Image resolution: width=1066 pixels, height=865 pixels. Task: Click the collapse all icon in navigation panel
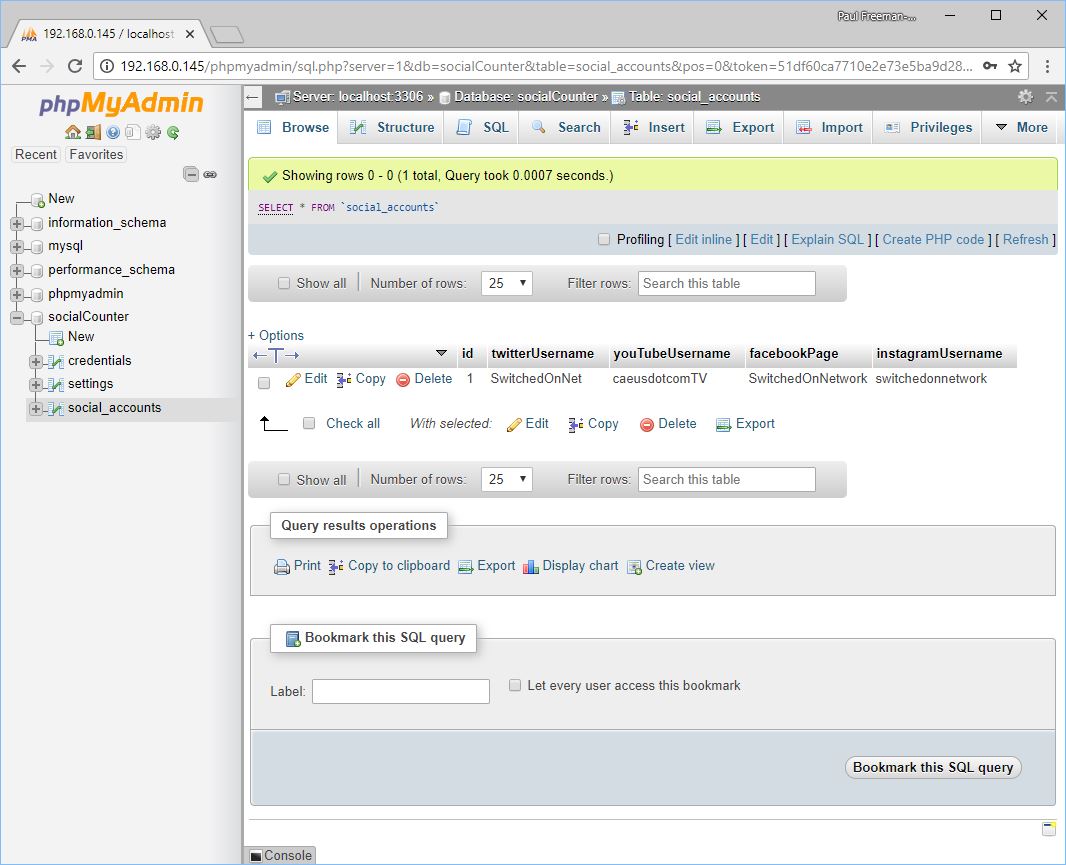click(x=191, y=174)
